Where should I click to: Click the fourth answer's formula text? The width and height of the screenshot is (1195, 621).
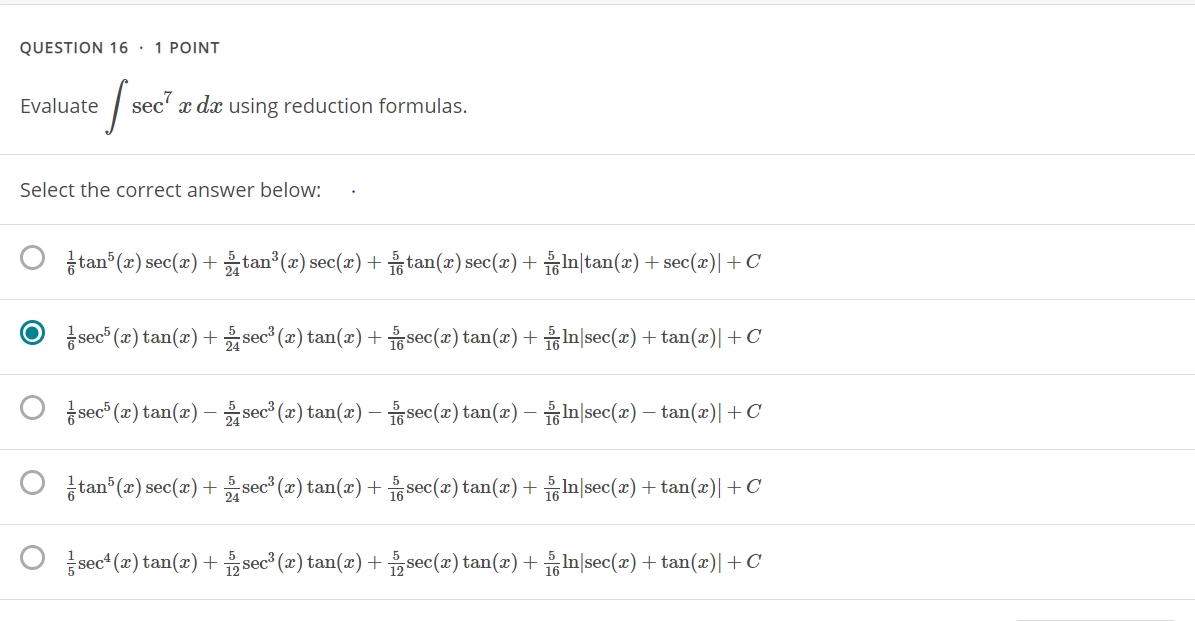coord(414,487)
